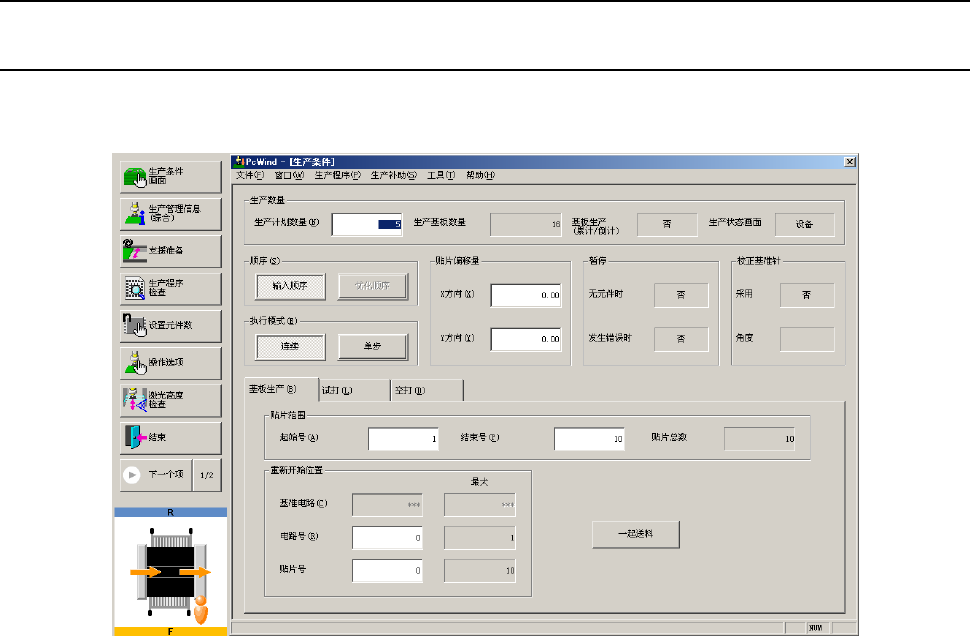Click the R label above machine diagram

171,512
